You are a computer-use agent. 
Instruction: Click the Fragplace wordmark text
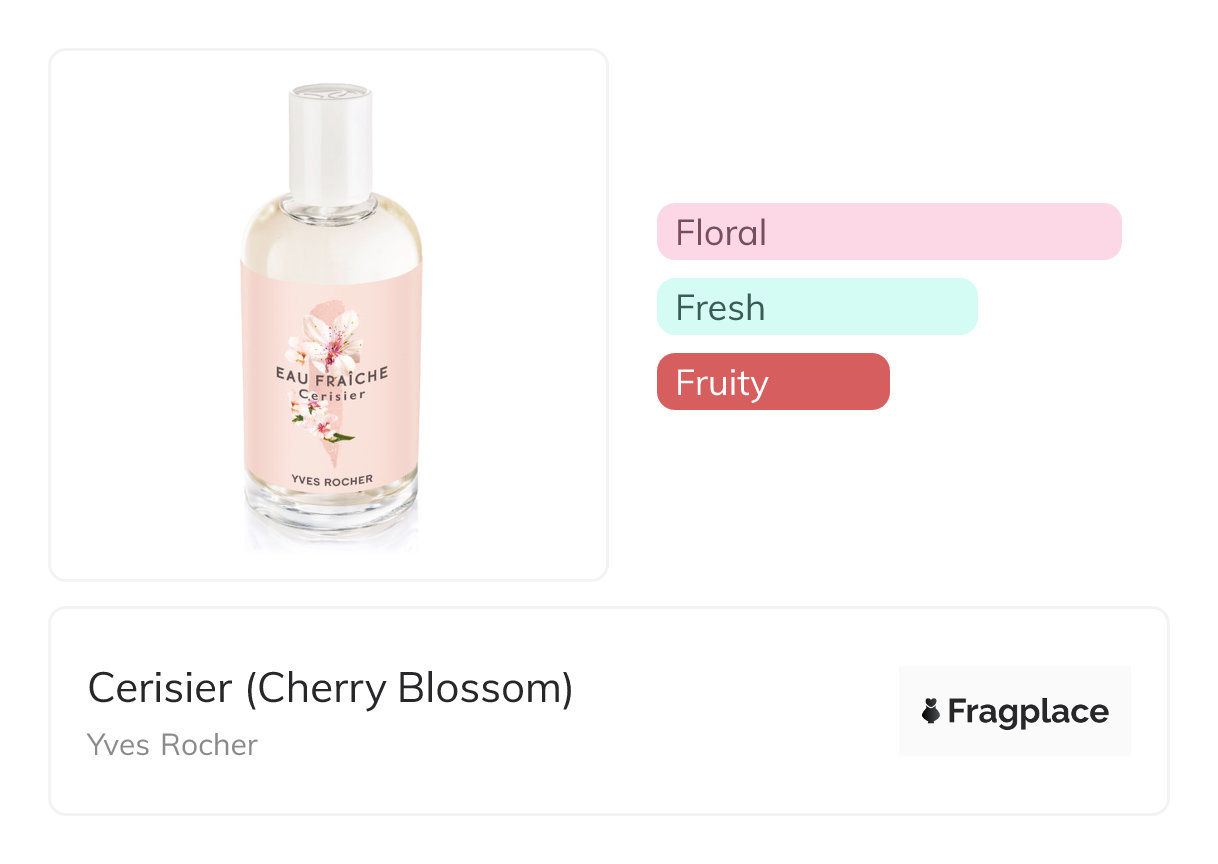pos(1028,711)
